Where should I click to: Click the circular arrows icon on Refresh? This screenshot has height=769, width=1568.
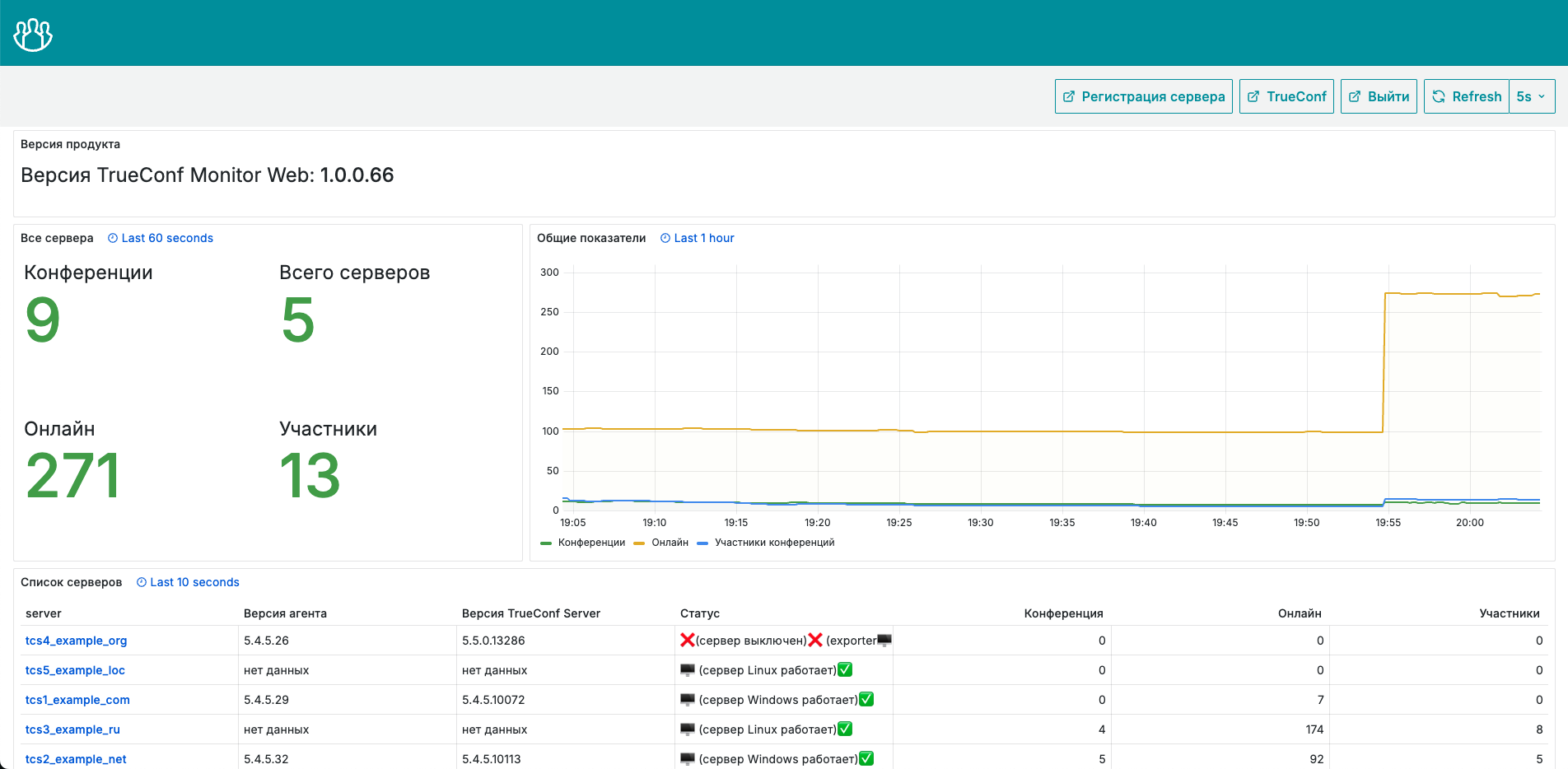(x=1439, y=96)
